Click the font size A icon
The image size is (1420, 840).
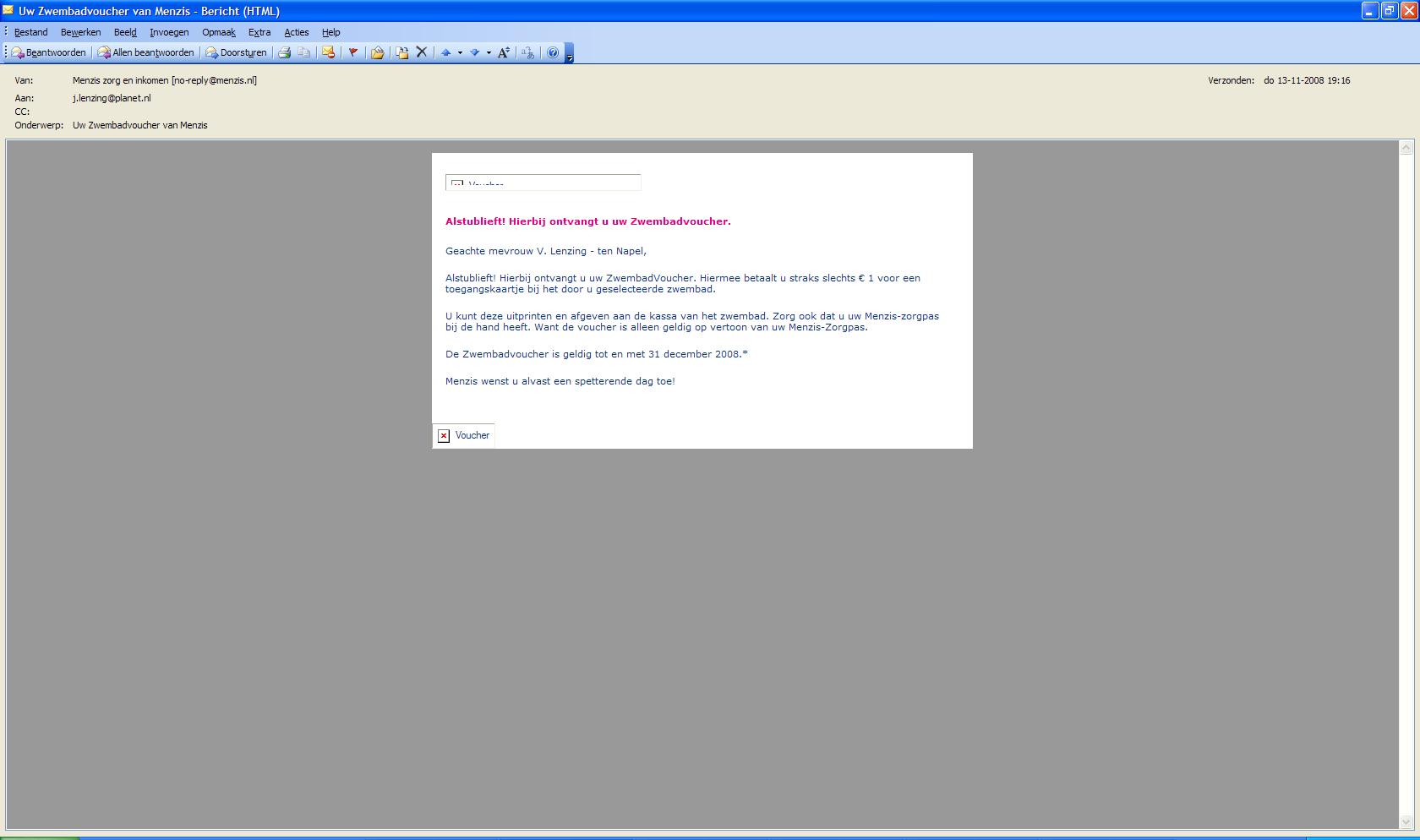(x=503, y=52)
